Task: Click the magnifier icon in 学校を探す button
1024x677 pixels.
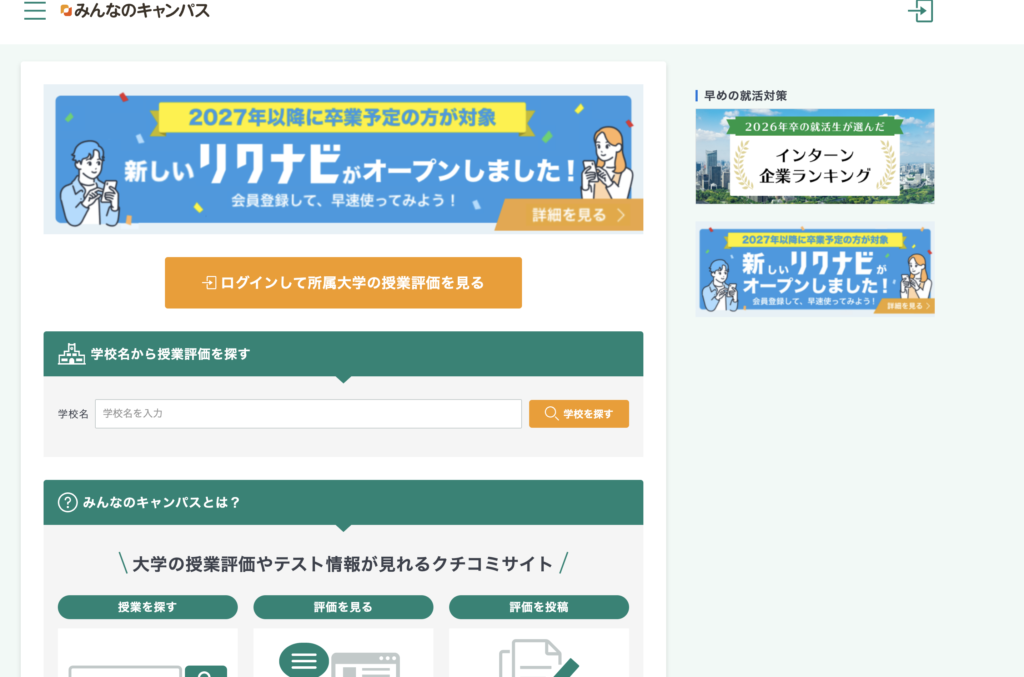Action: [551, 414]
